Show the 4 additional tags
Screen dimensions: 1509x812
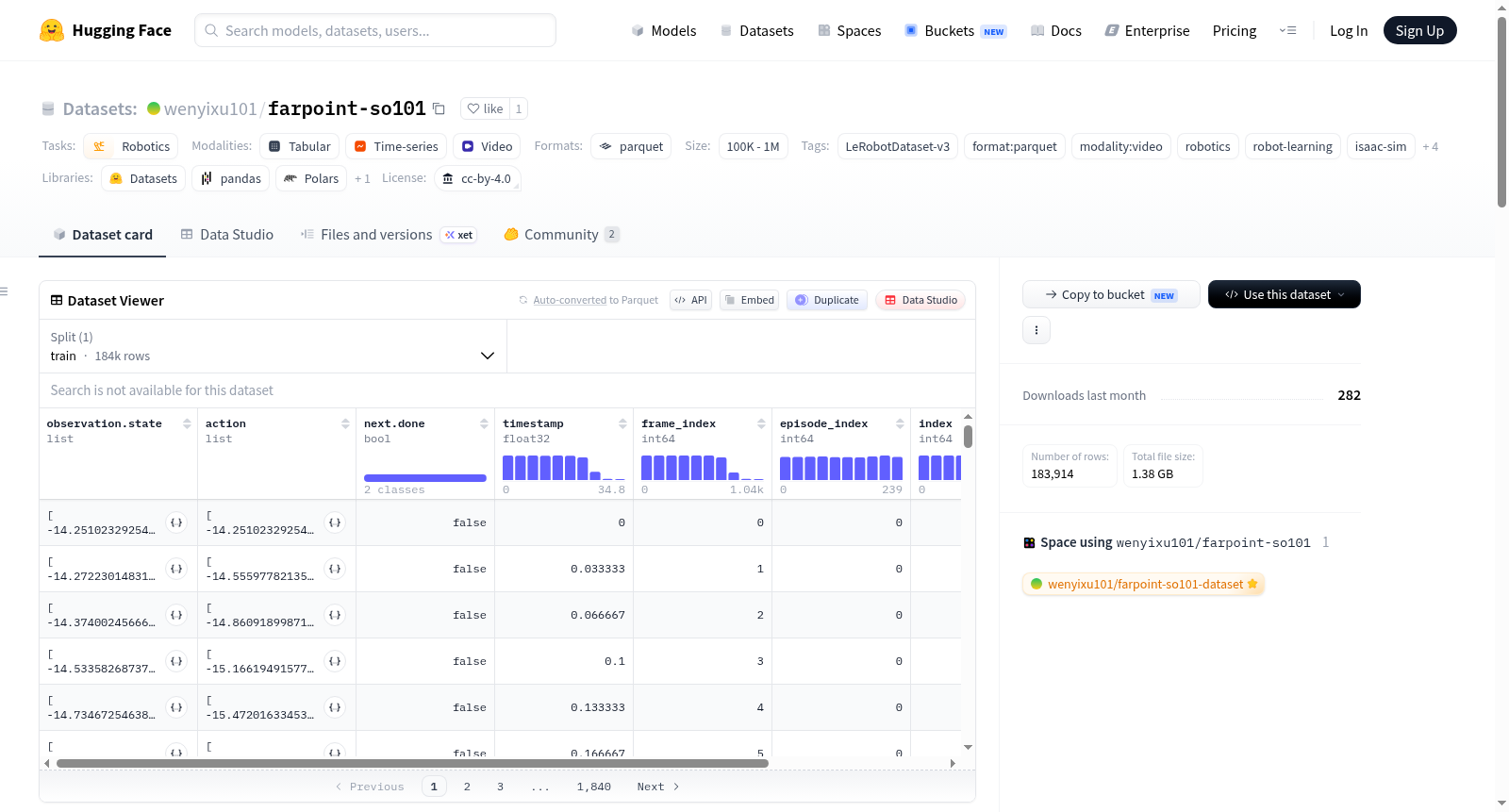pyautogui.click(x=1431, y=146)
